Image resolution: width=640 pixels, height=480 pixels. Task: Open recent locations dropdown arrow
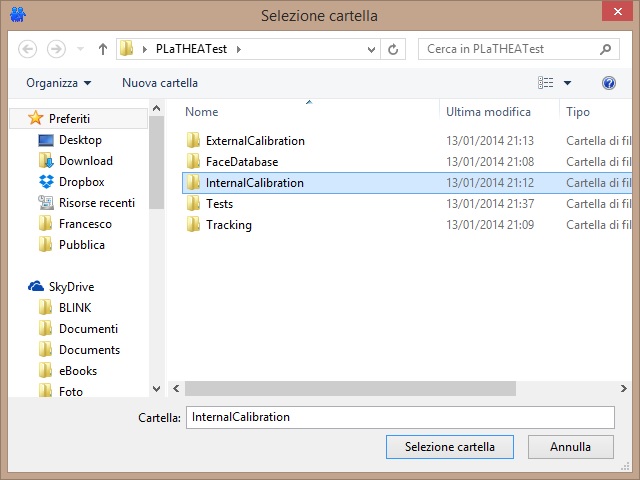tap(78, 48)
